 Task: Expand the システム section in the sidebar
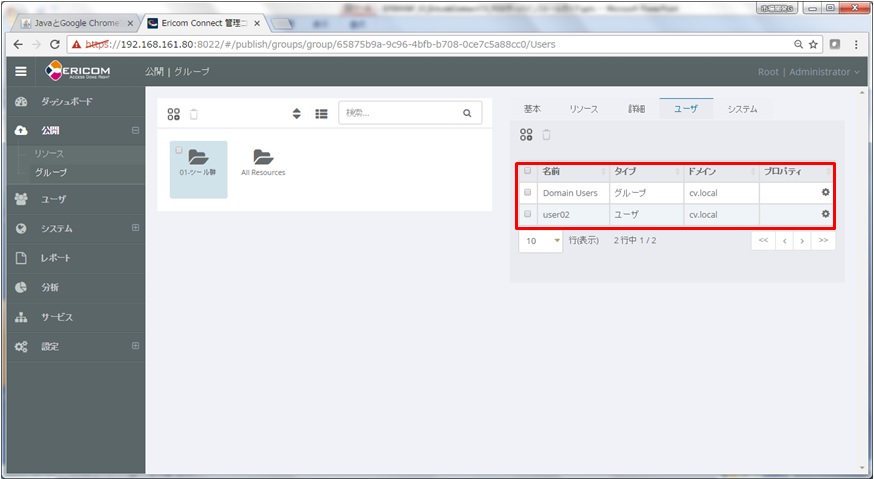[x=135, y=228]
